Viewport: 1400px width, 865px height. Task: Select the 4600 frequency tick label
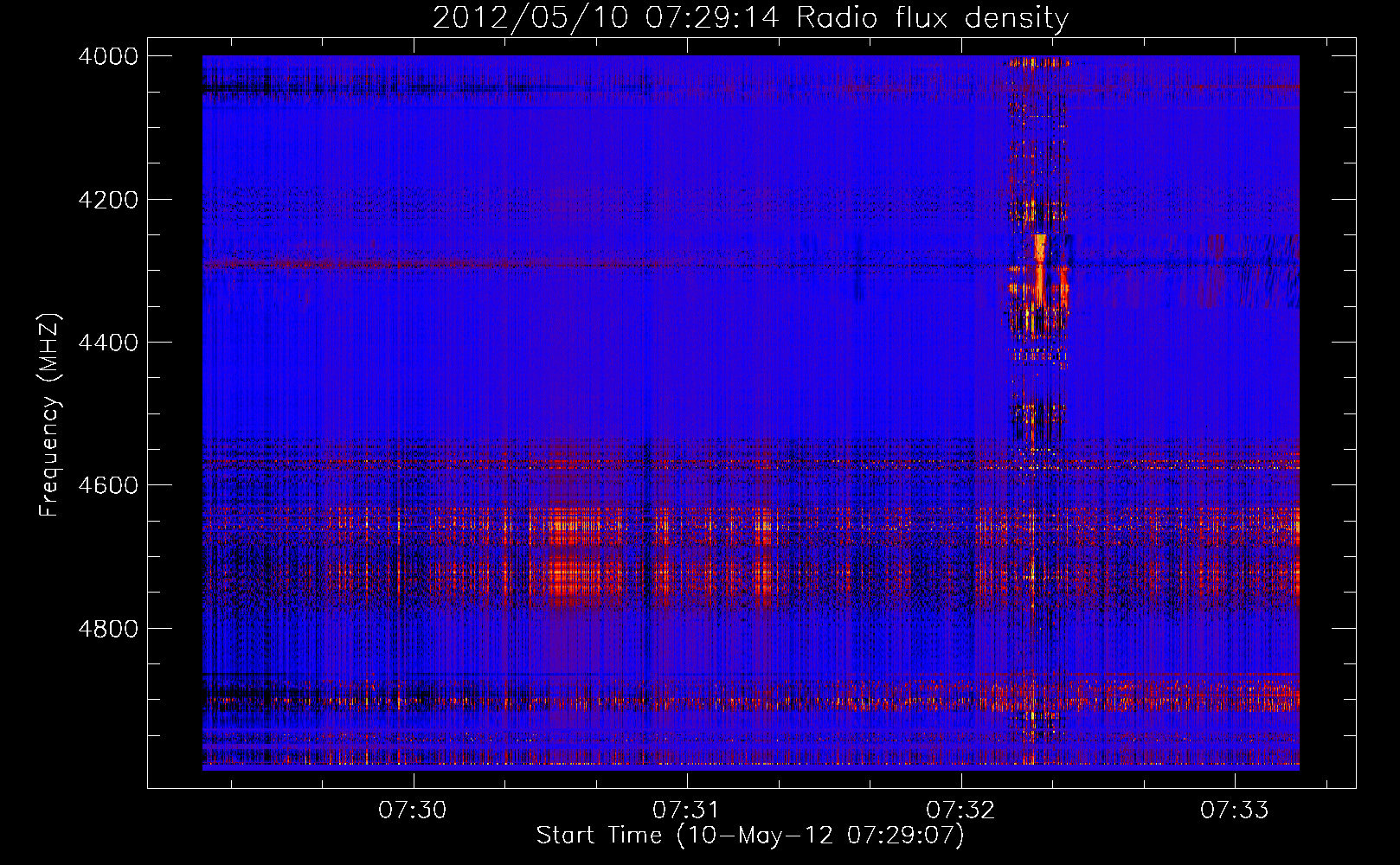tap(108, 485)
